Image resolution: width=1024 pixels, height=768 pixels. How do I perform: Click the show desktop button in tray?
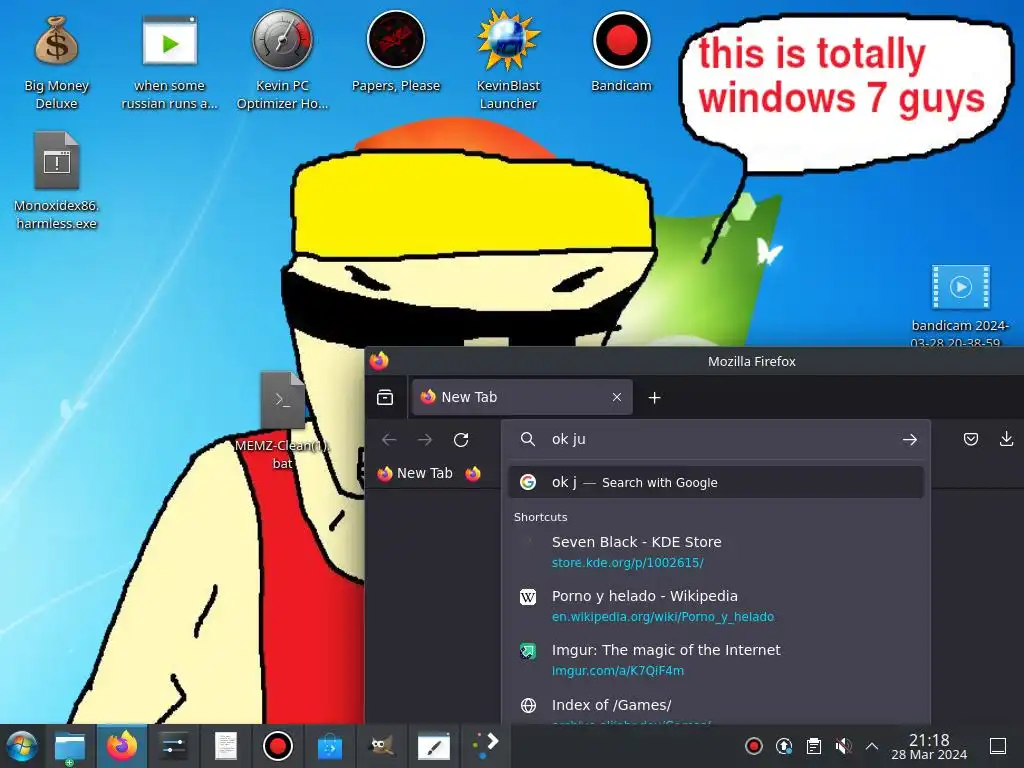click(x=998, y=746)
